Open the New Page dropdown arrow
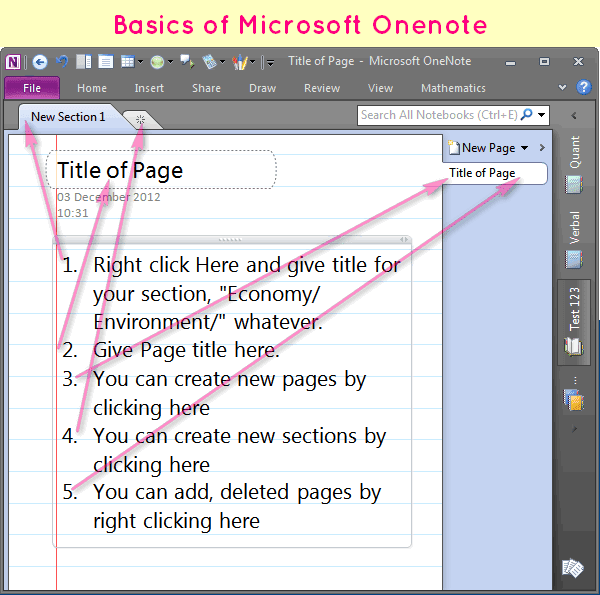The height and width of the screenshot is (595, 600). 524,148
